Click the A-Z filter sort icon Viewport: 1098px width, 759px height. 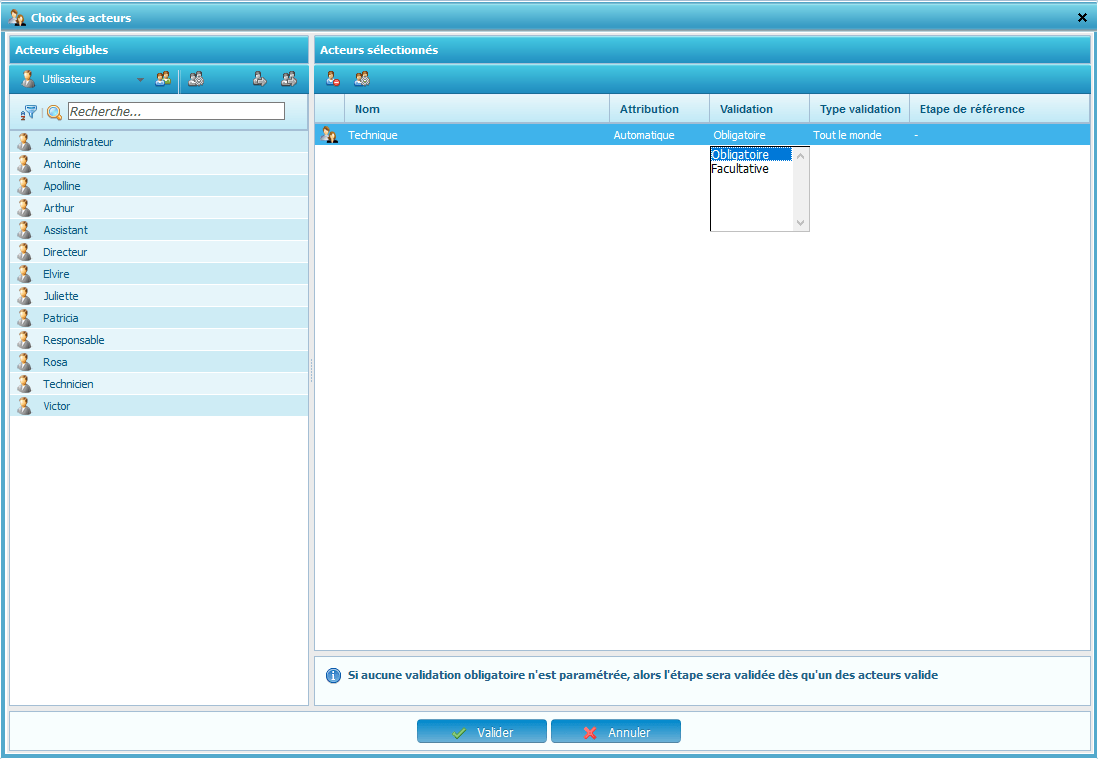pyautogui.click(x=29, y=112)
